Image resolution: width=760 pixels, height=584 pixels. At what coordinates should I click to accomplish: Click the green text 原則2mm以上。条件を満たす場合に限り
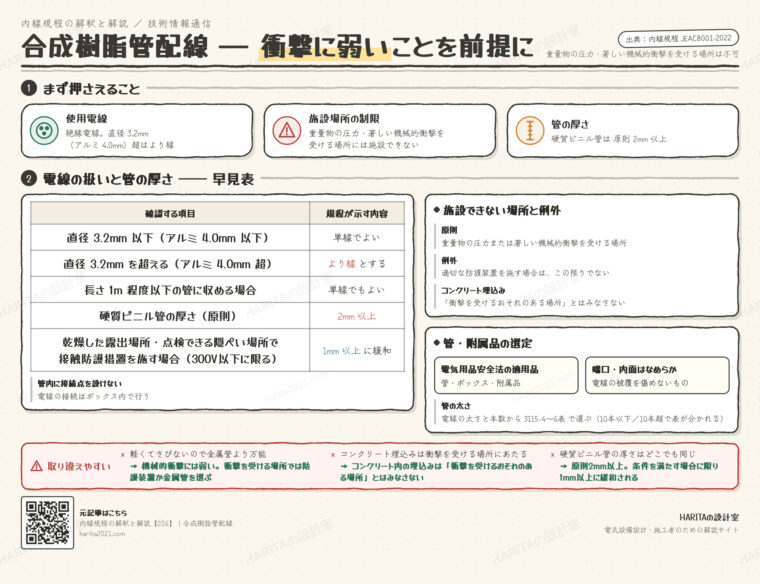(x=645, y=466)
